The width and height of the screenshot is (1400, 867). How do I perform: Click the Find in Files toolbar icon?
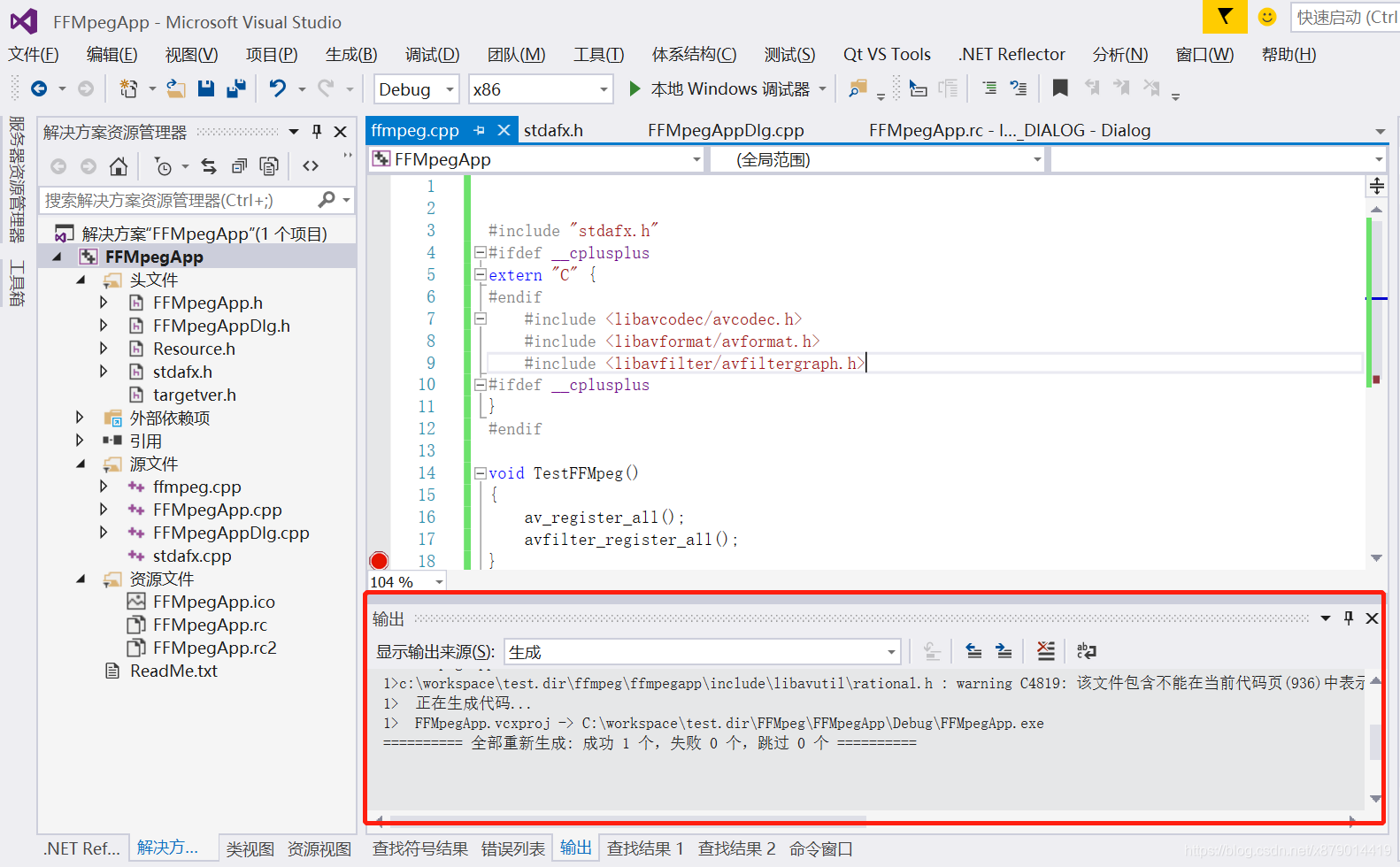[x=858, y=88]
